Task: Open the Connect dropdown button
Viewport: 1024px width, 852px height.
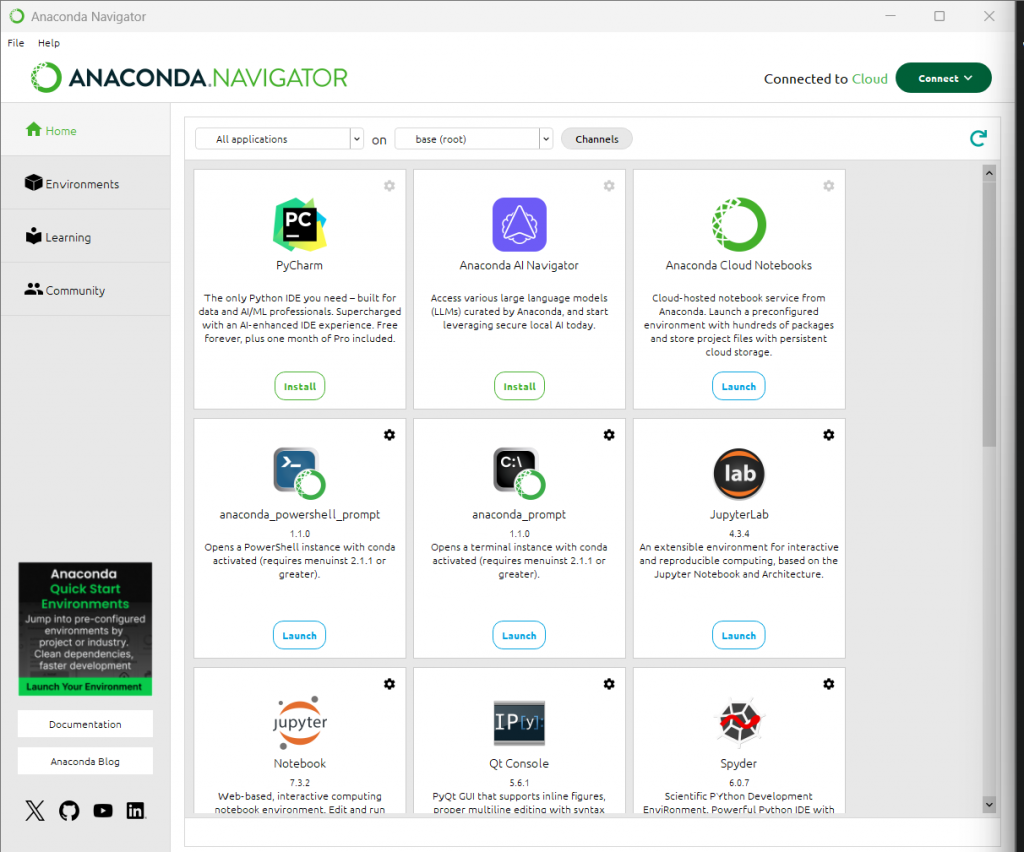Action: (944, 78)
